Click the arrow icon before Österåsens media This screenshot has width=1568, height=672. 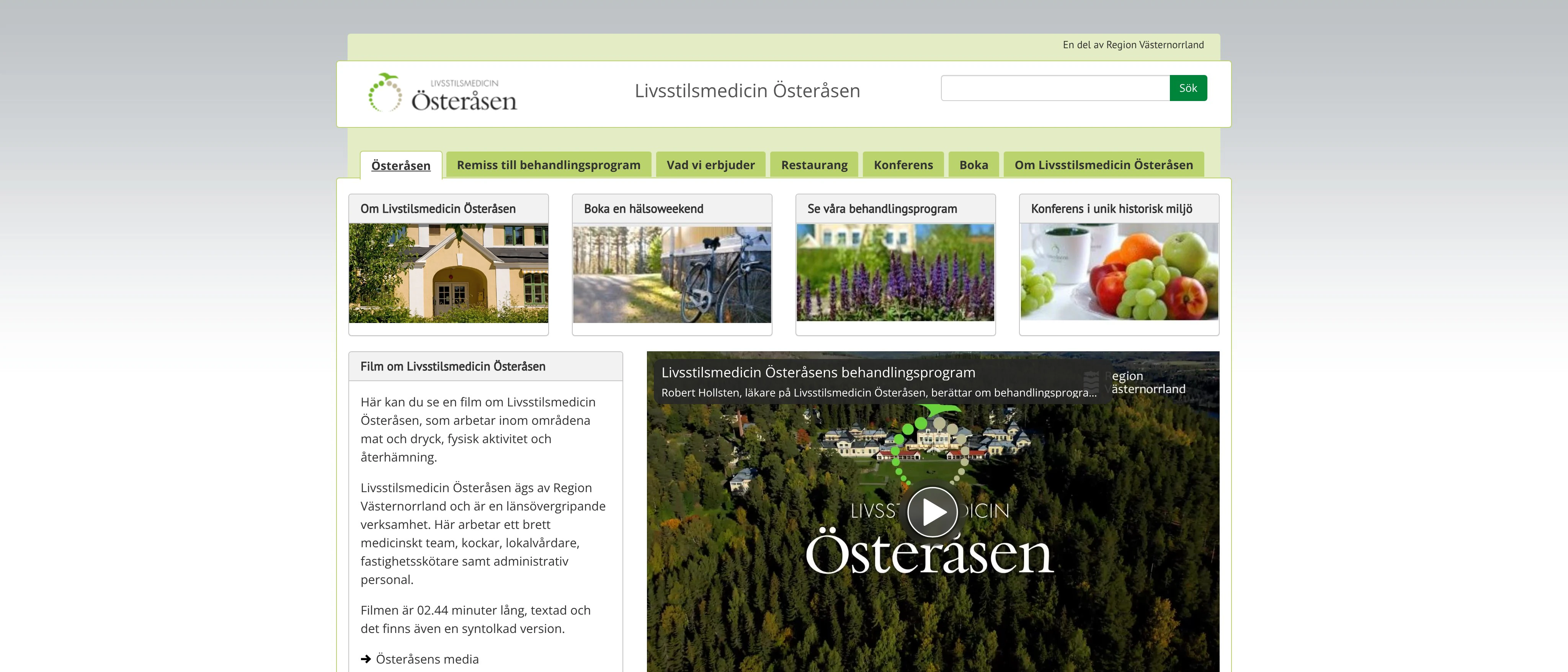coord(366,659)
